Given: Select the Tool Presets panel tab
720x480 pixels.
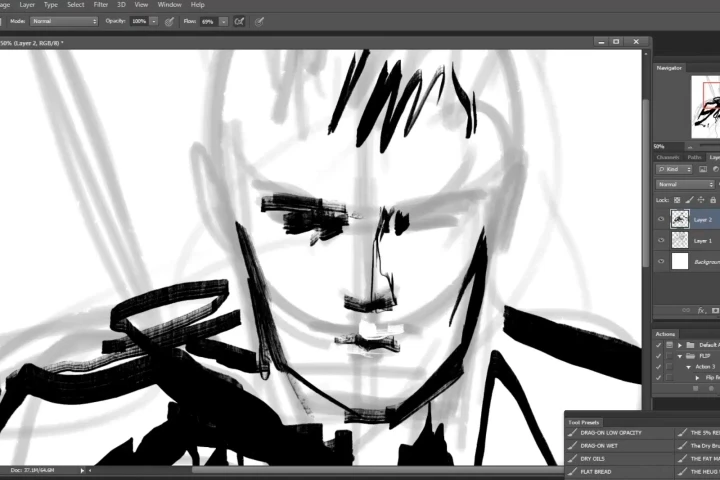Looking at the screenshot, I should (x=584, y=422).
